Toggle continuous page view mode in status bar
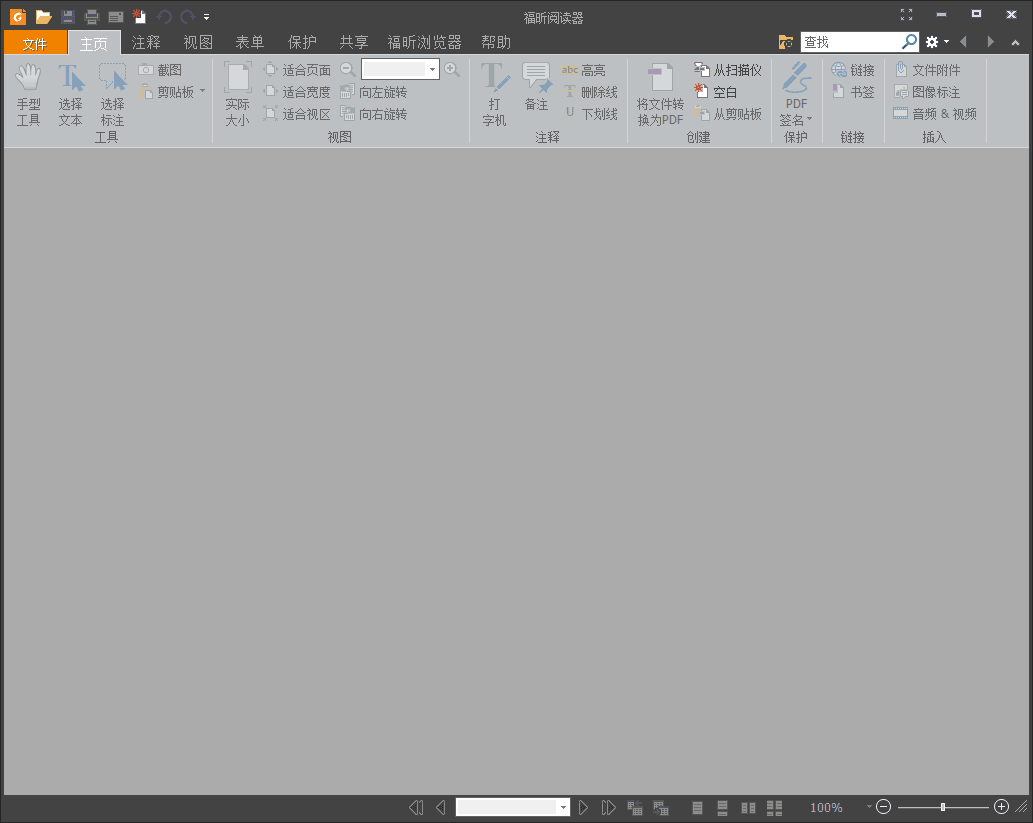 tap(722, 807)
